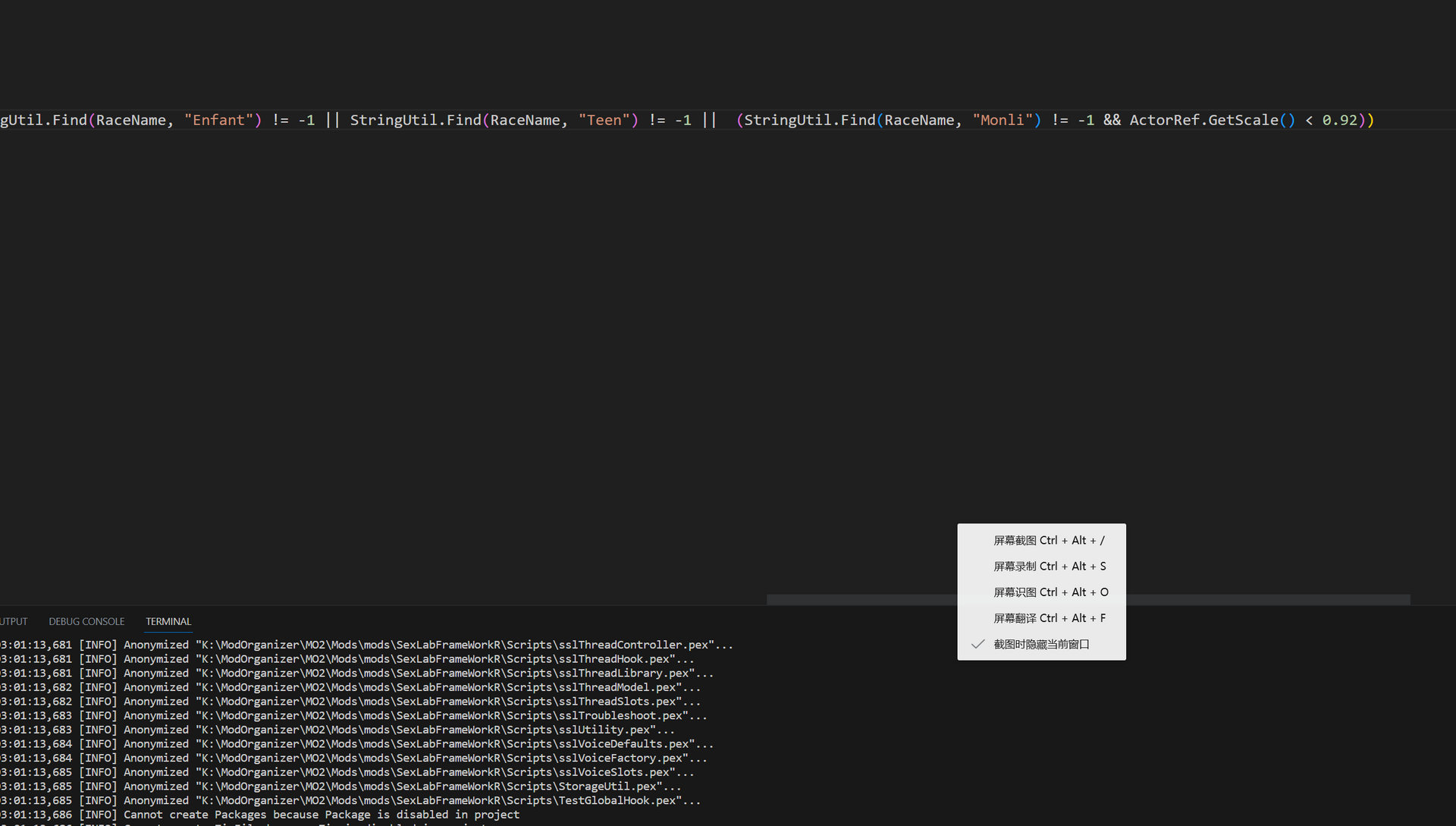Click the 0.92 numeric value in code
This screenshot has height=826, width=1456.
click(x=1339, y=120)
